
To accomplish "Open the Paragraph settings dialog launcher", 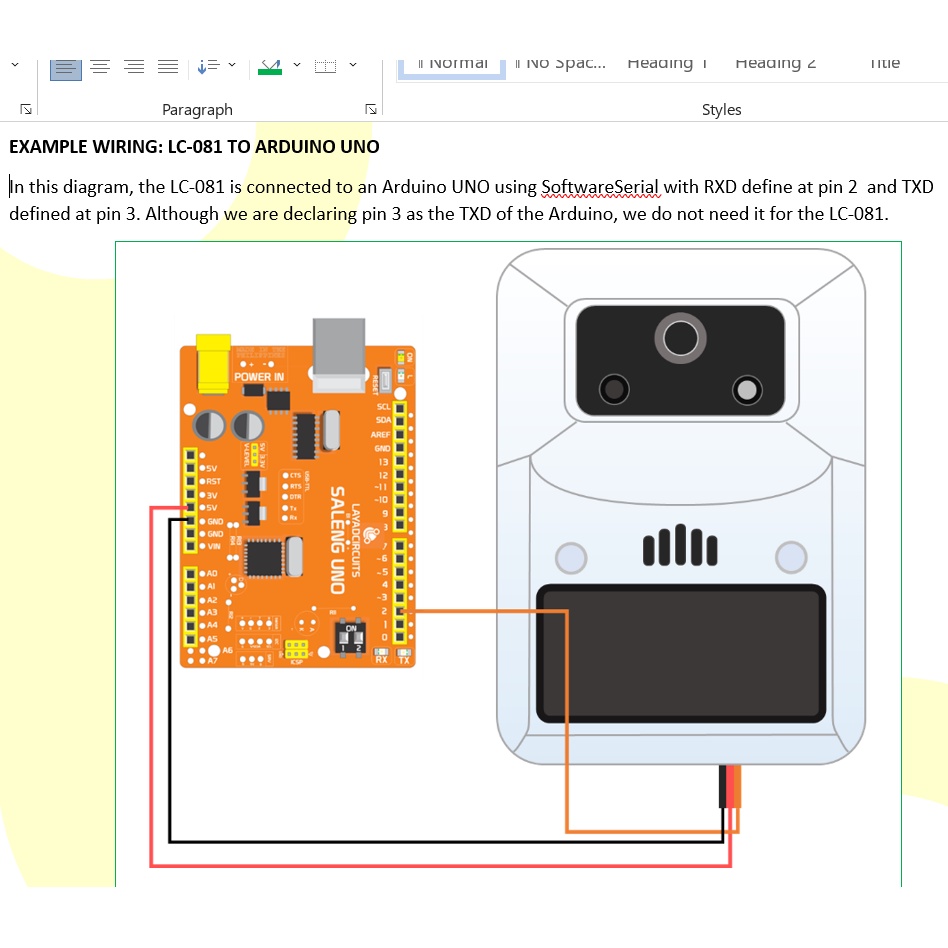I will tap(371, 109).
